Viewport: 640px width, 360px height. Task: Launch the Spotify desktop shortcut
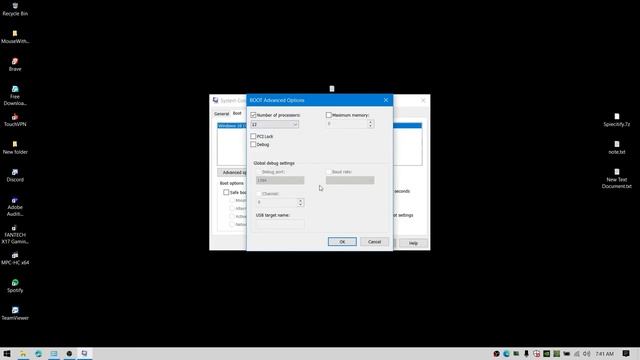point(15,286)
